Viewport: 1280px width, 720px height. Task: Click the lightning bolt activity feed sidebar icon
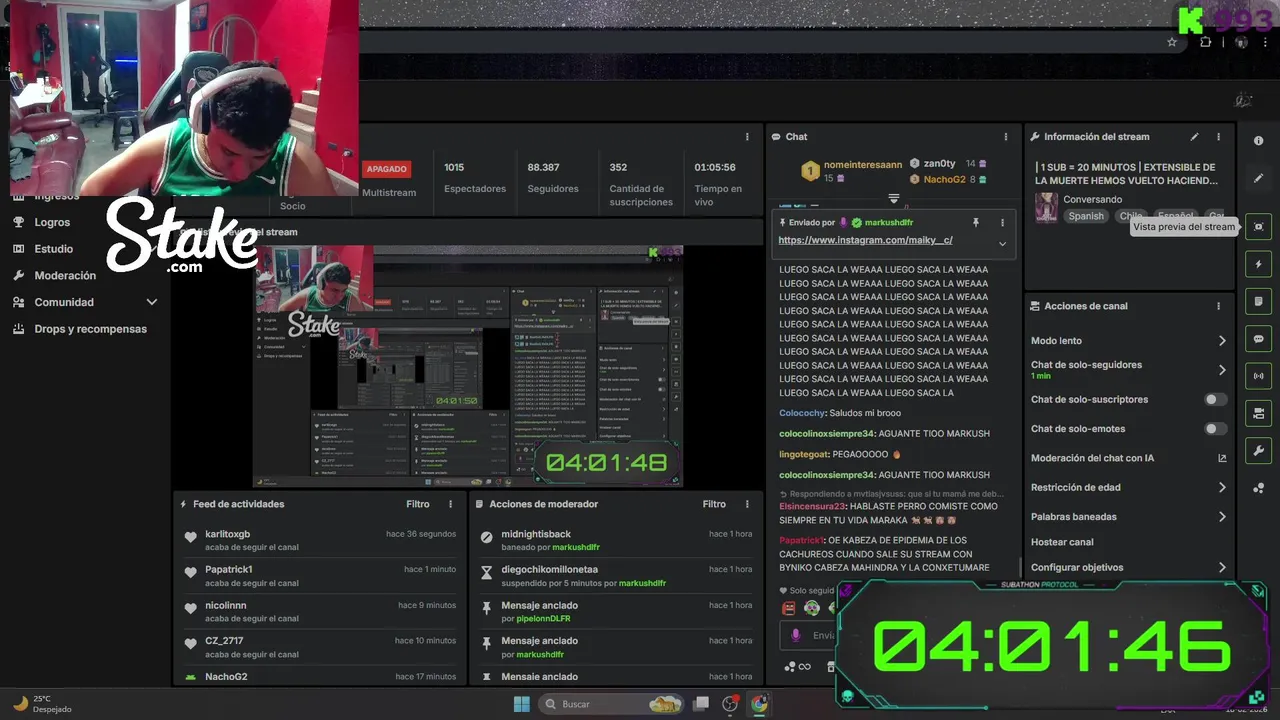click(x=1258, y=264)
